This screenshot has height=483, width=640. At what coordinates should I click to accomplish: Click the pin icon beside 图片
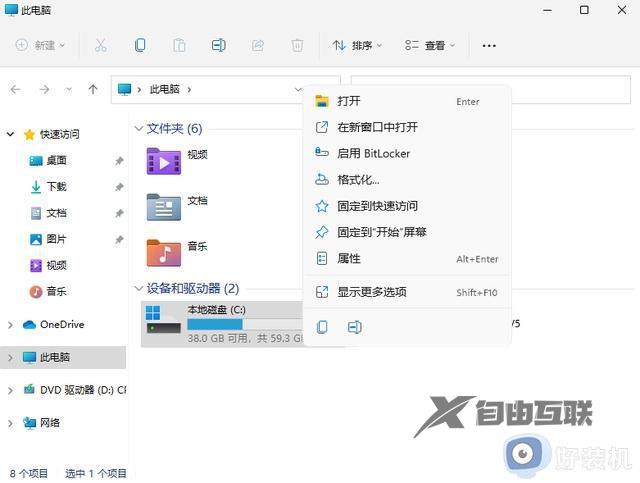pos(119,239)
